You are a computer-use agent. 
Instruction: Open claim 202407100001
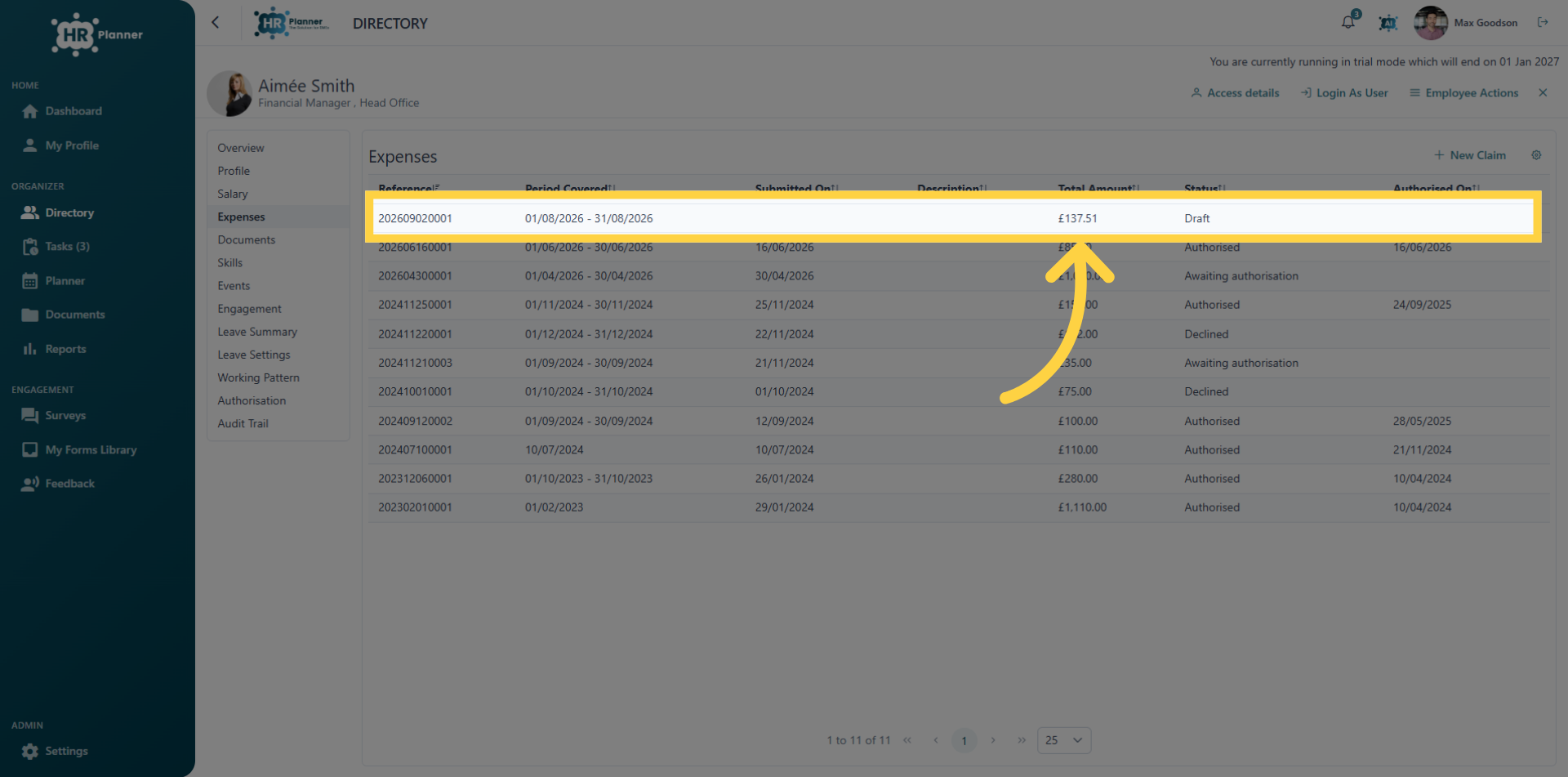pyautogui.click(x=958, y=449)
